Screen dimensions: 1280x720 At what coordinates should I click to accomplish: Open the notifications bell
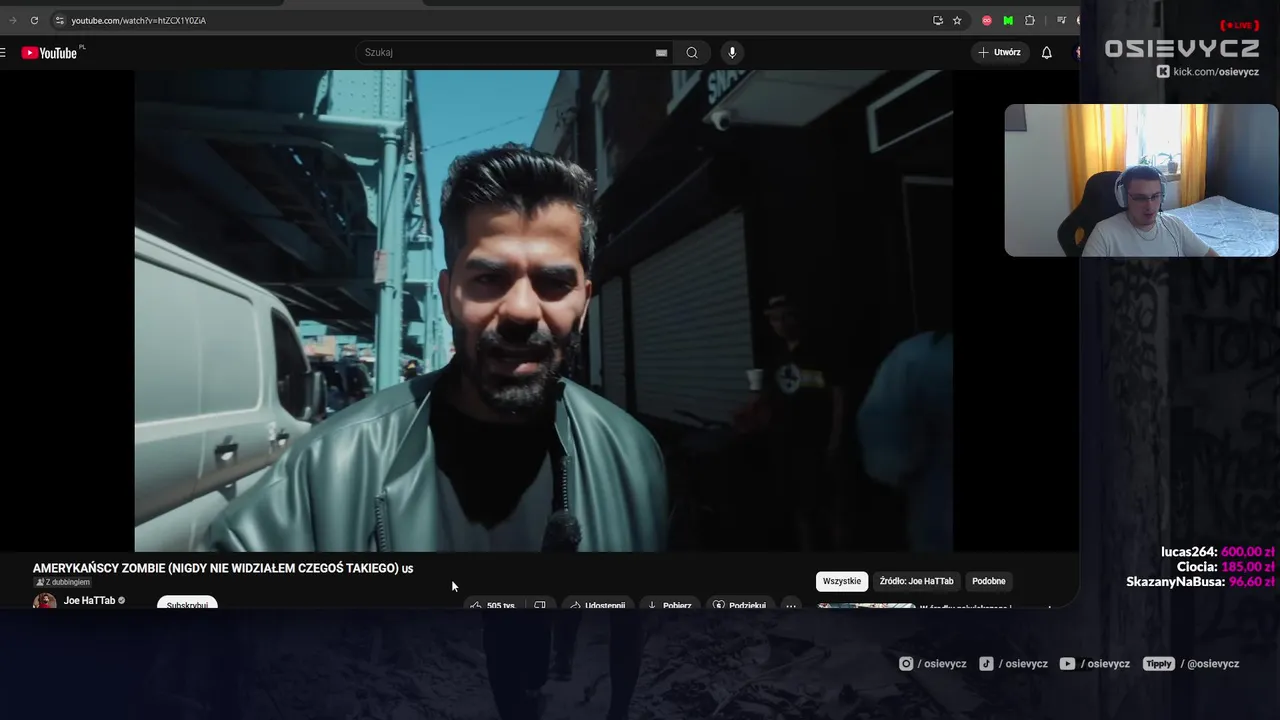1047,52
